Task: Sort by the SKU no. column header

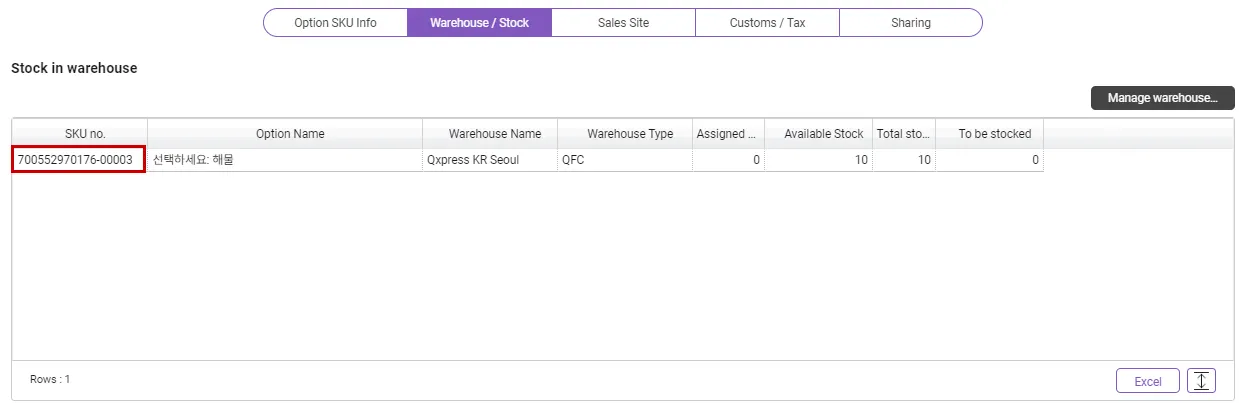Action: 80,134
